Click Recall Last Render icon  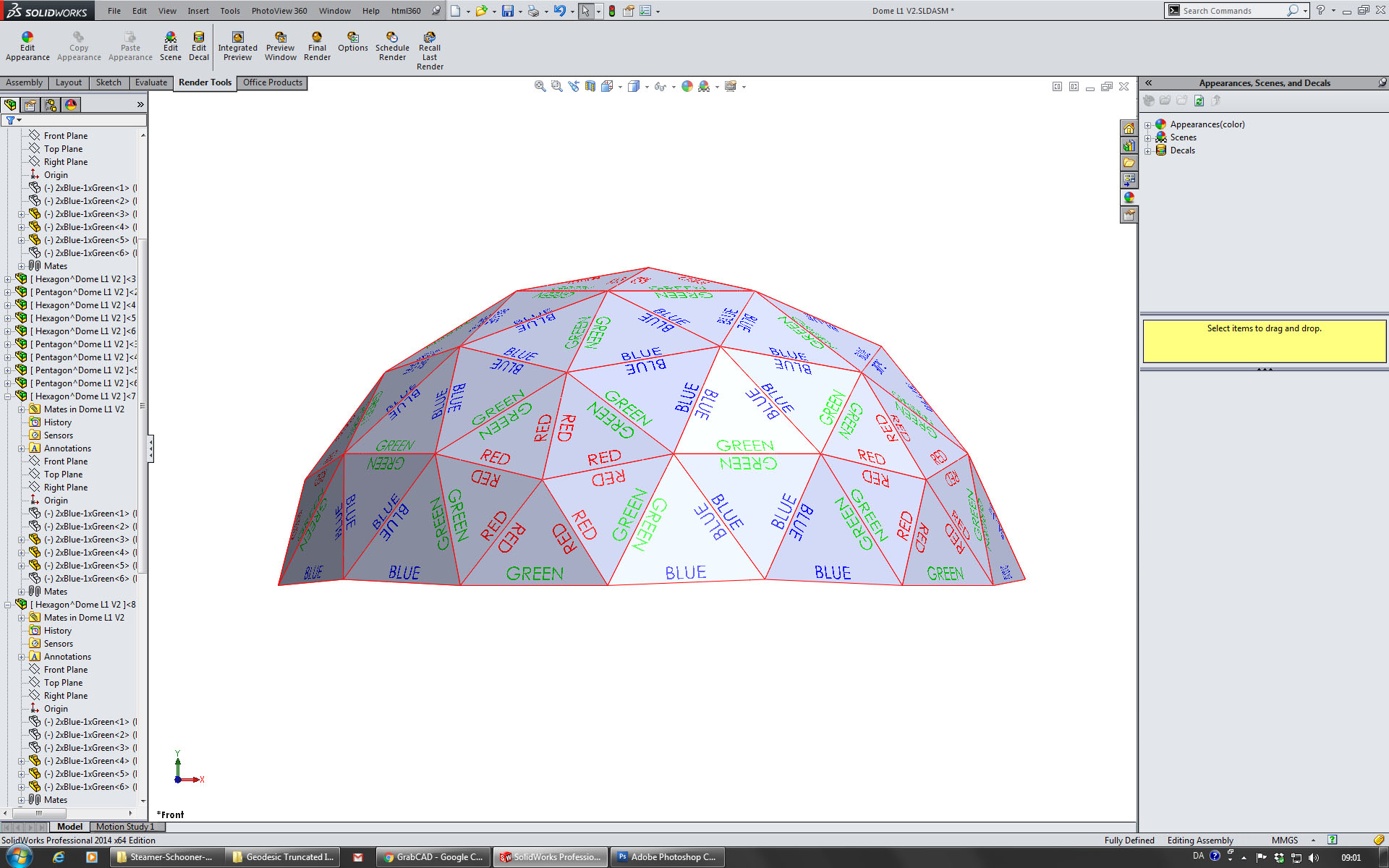[x=429, y=38]
